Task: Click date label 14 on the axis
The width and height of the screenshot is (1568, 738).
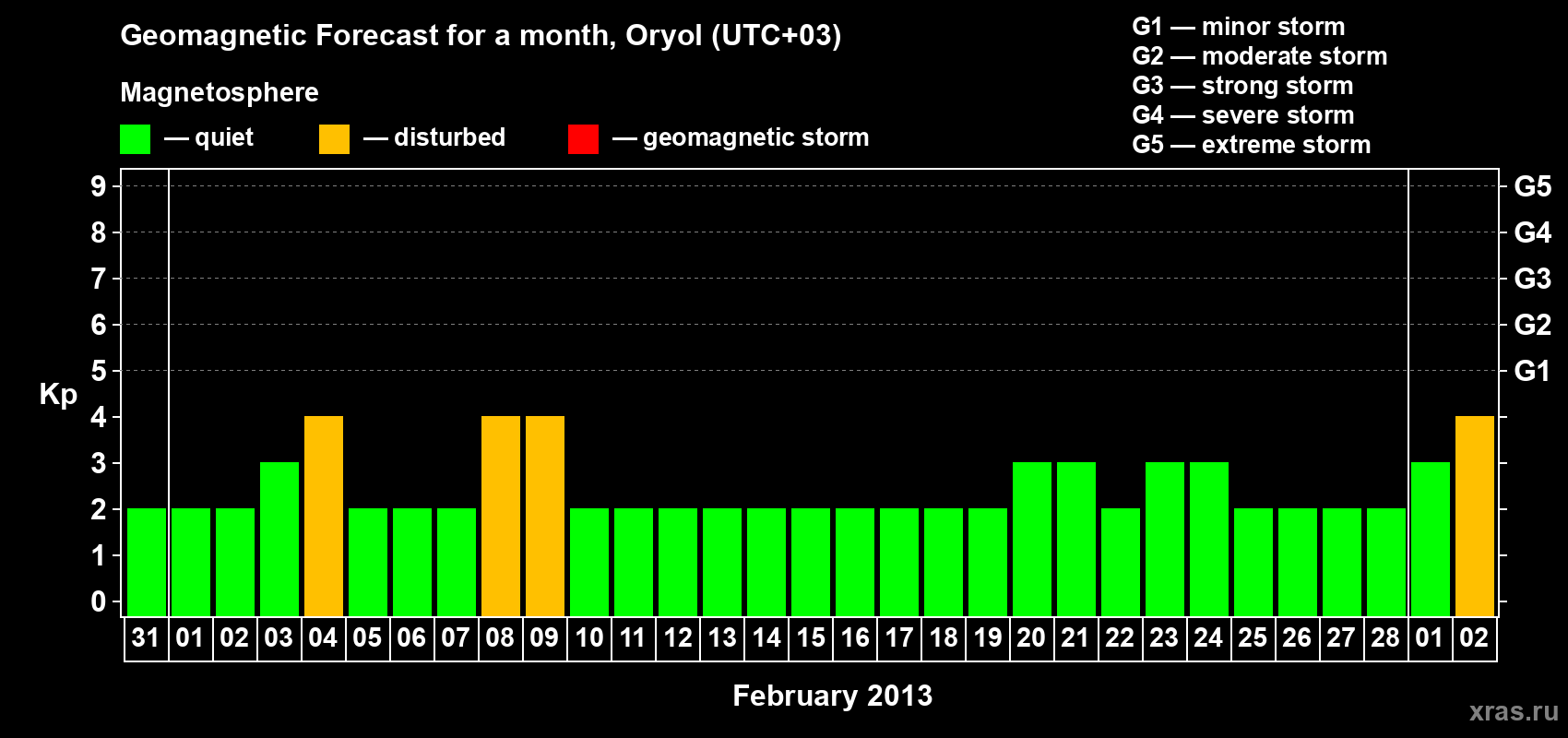Action: [766, 637]
